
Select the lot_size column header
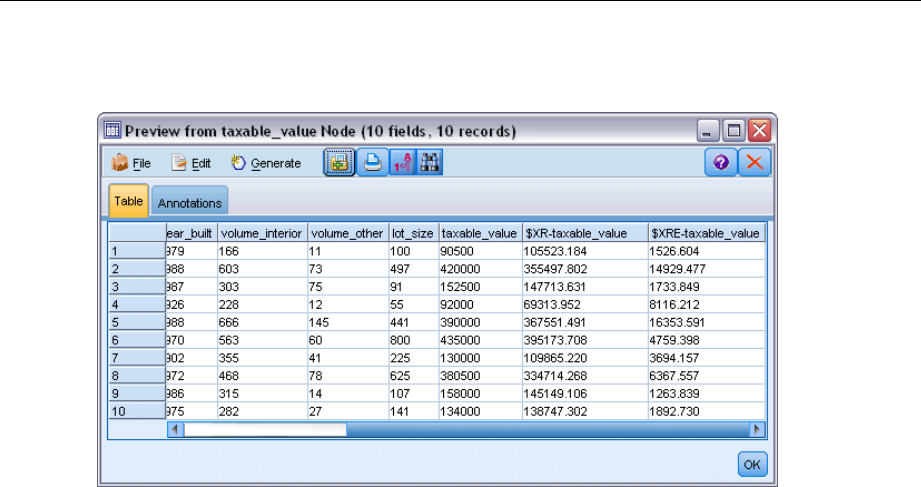pyautogui.click(x=412, y=233)
